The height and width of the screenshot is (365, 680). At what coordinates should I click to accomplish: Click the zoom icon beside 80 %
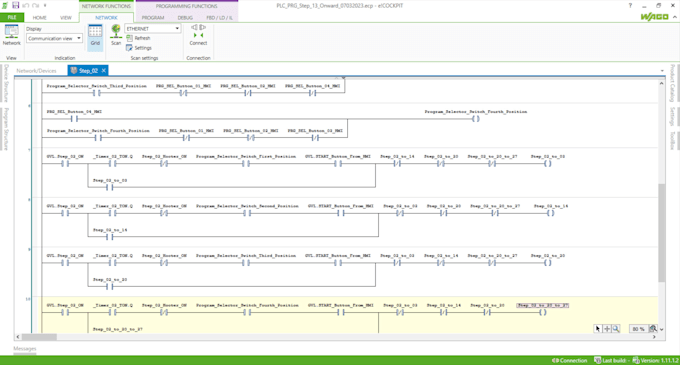(x=653, y=329)
